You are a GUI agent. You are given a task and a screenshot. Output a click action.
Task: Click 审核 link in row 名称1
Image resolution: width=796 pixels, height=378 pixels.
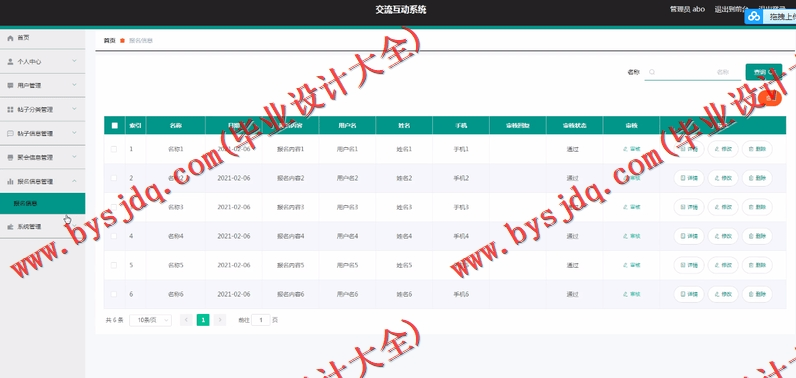click(x=631, y=149)
